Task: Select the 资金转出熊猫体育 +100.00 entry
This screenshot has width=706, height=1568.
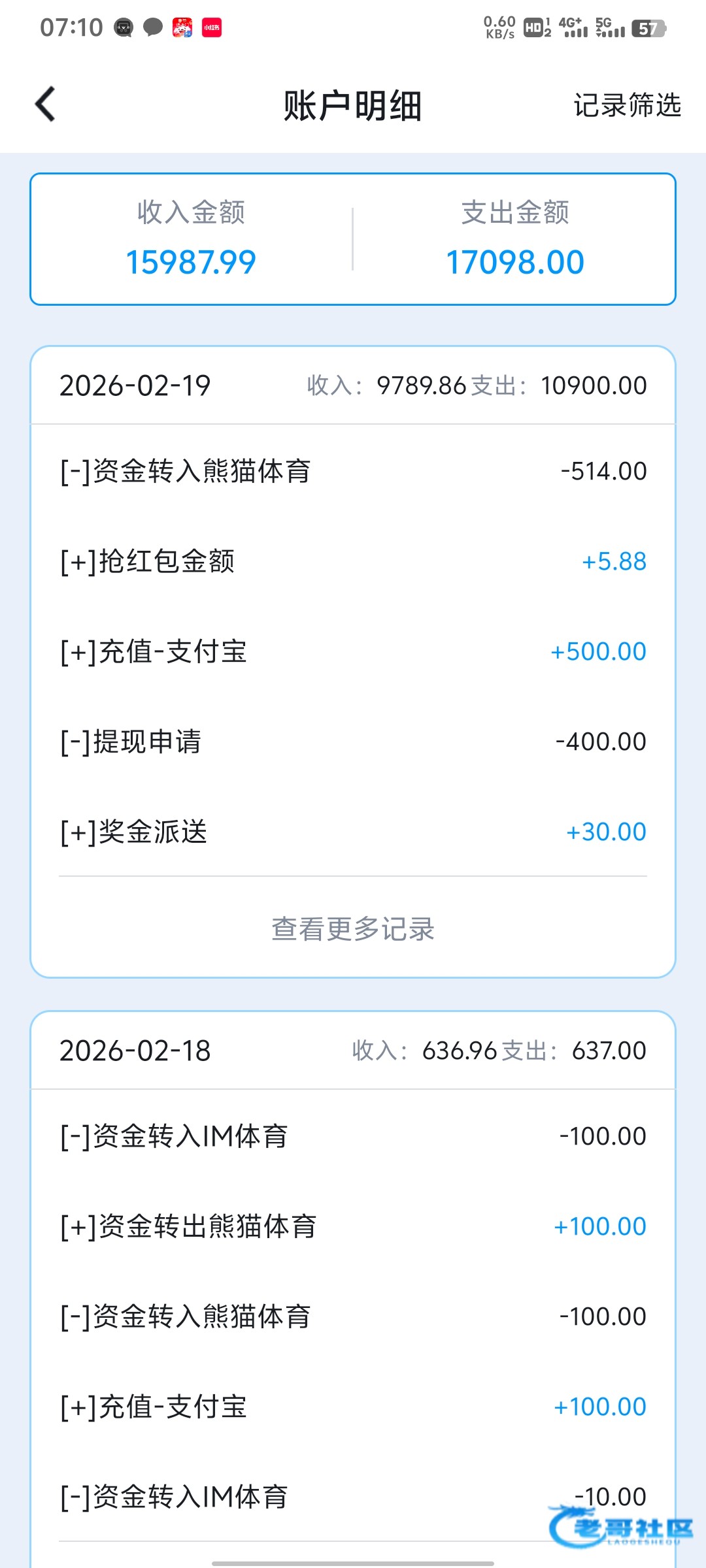Action: 353,1226
